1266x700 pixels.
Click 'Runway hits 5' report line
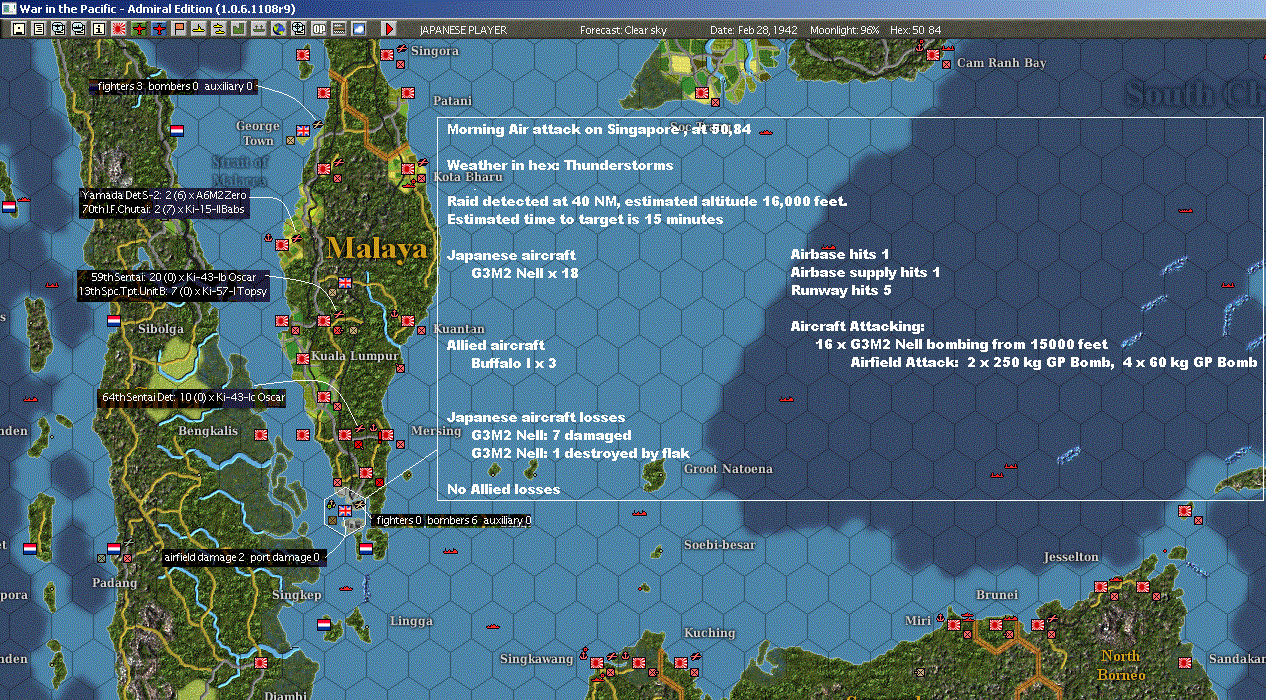click(839, 291)
